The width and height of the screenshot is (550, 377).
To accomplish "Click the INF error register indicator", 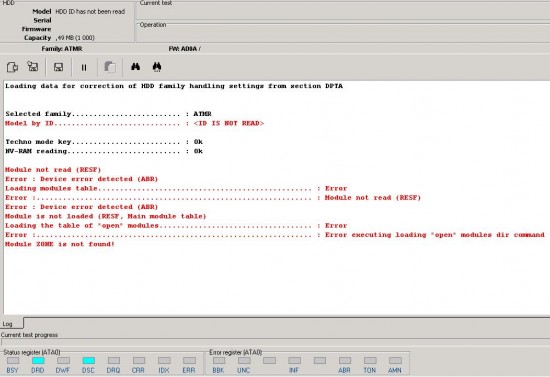I will point(295,361).
